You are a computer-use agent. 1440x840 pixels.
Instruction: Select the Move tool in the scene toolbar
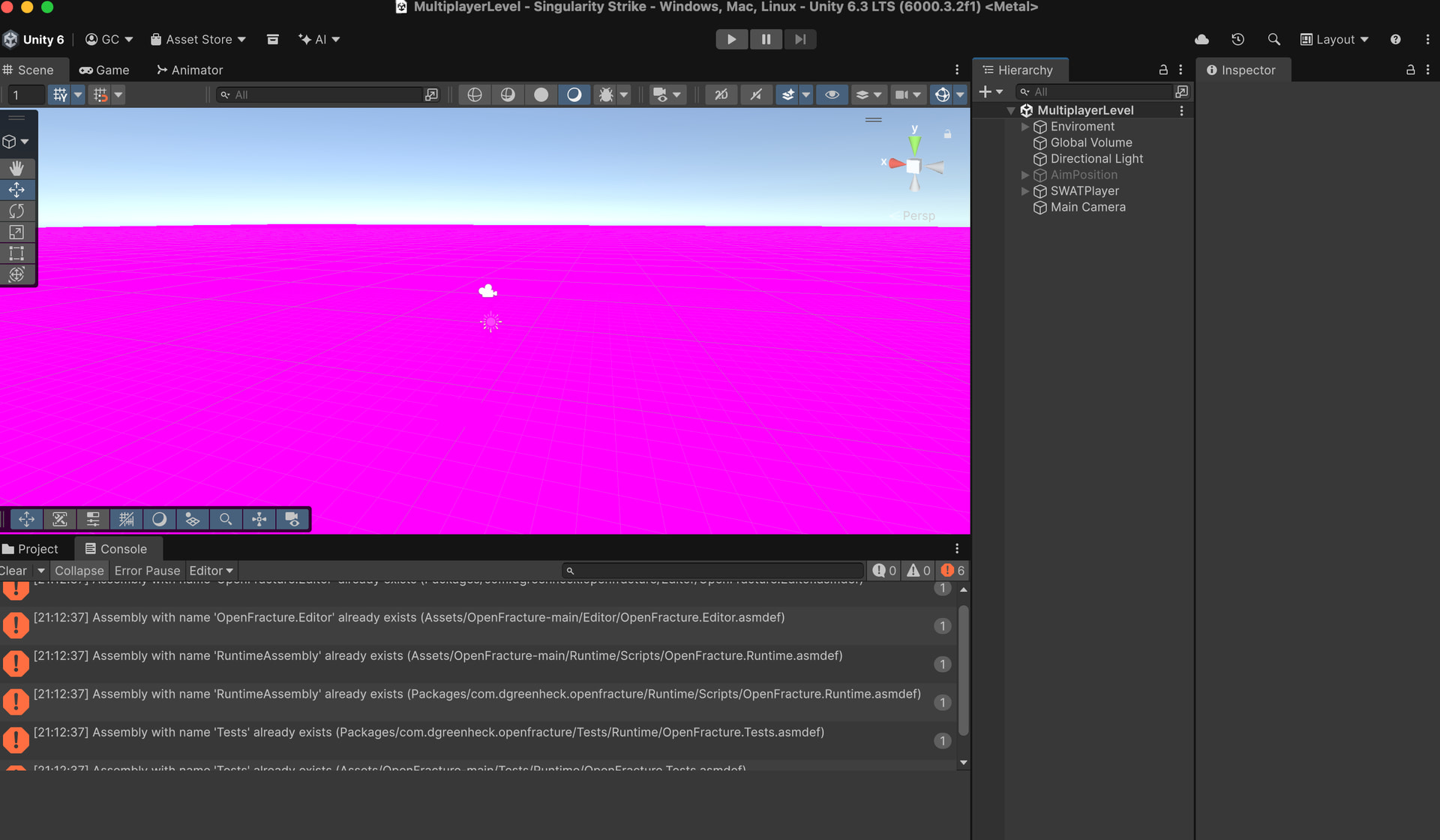click(17, 190)
